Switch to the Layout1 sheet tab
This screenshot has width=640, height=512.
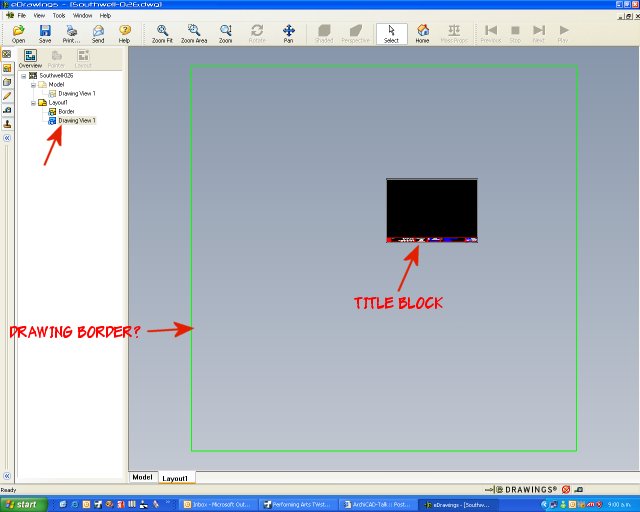[x=176, y=478]
